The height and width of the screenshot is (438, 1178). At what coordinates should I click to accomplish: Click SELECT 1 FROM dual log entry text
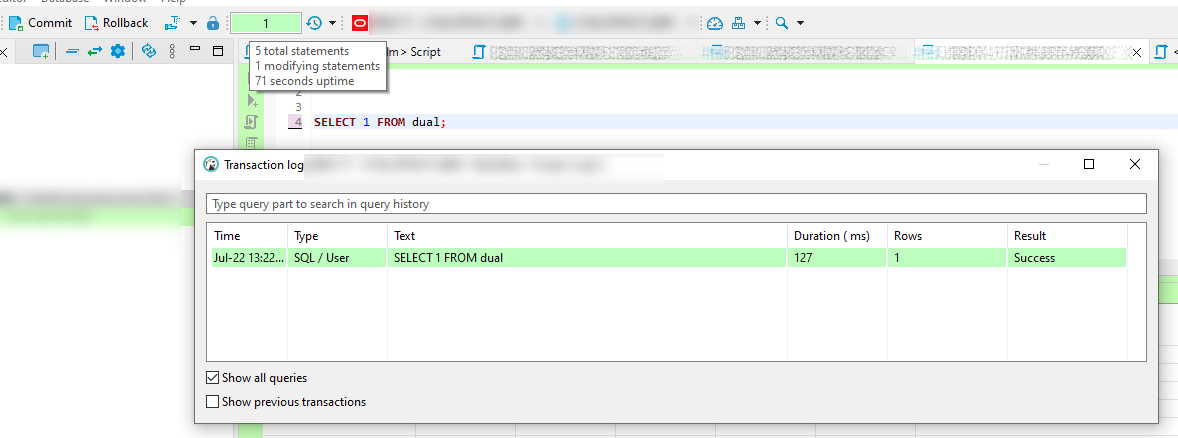(449, 258)
